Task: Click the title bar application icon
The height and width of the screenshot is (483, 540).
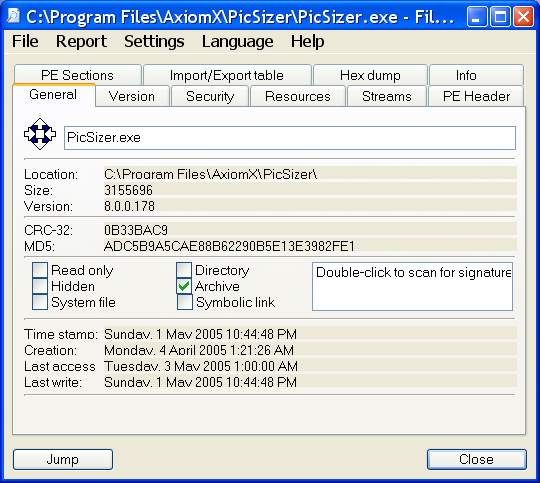Action: pyautogui.click(x=14, y=16)
